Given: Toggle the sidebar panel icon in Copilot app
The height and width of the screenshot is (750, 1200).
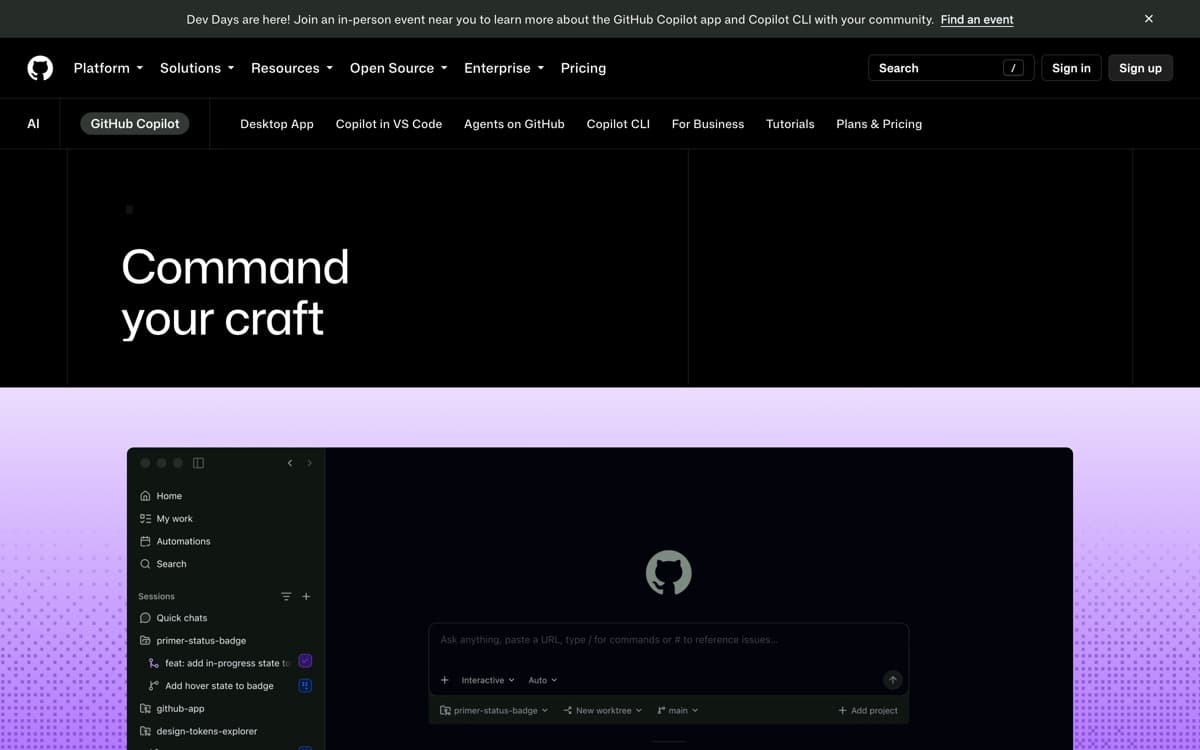Looking at the screenshot, I should (198, 463).
